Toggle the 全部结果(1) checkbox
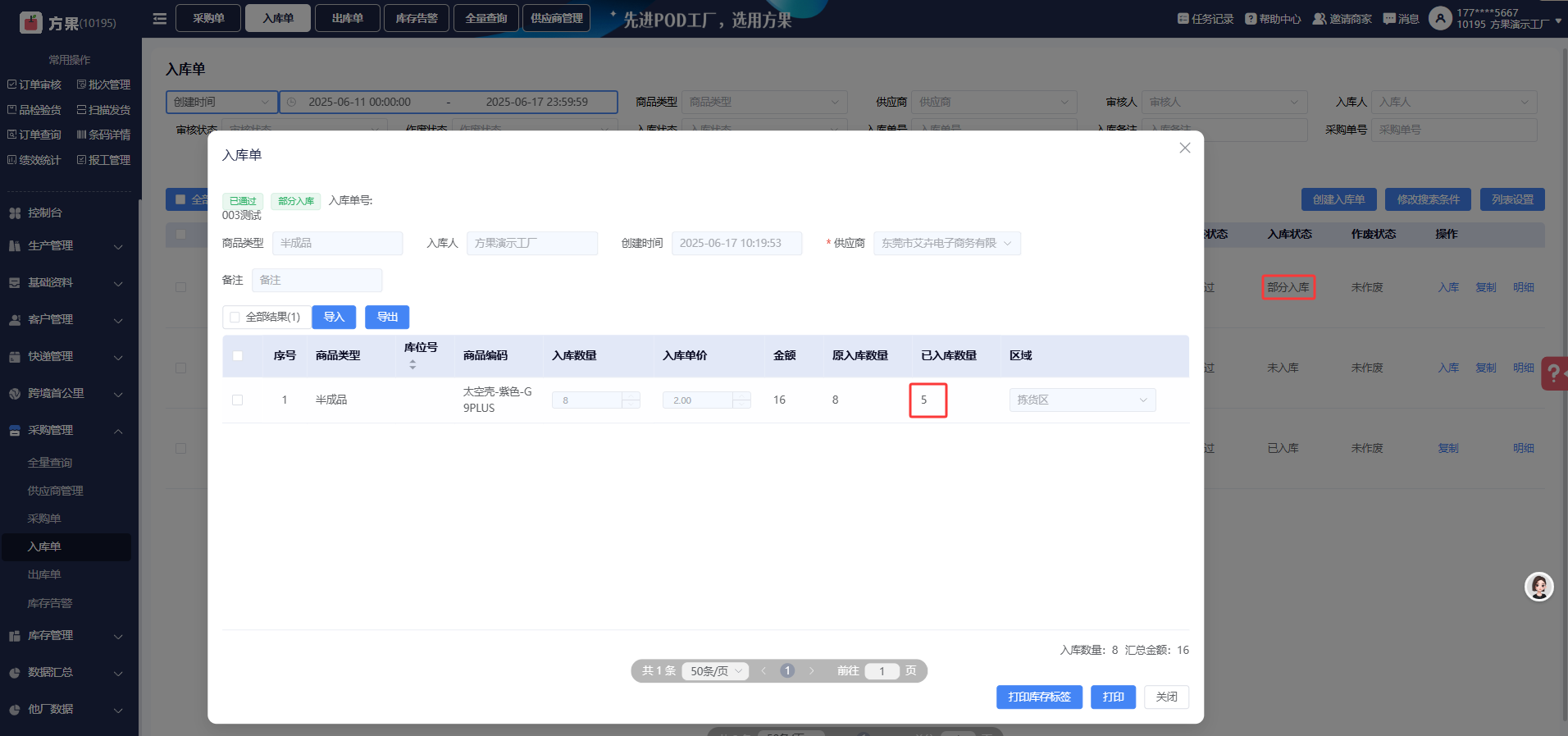Viewport: 1568px width, 736px height. (235, 317)
